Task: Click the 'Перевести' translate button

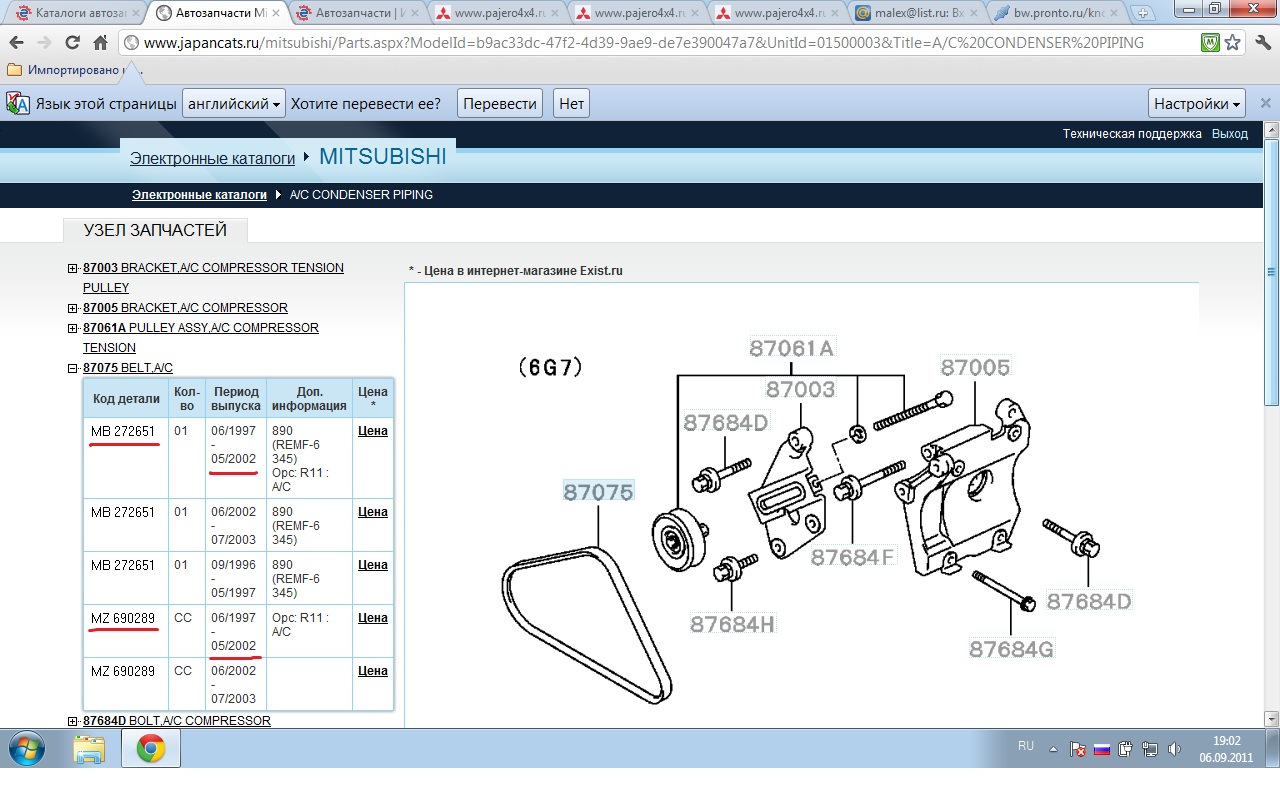Action: pyautogui.click(x=500, y=104)
